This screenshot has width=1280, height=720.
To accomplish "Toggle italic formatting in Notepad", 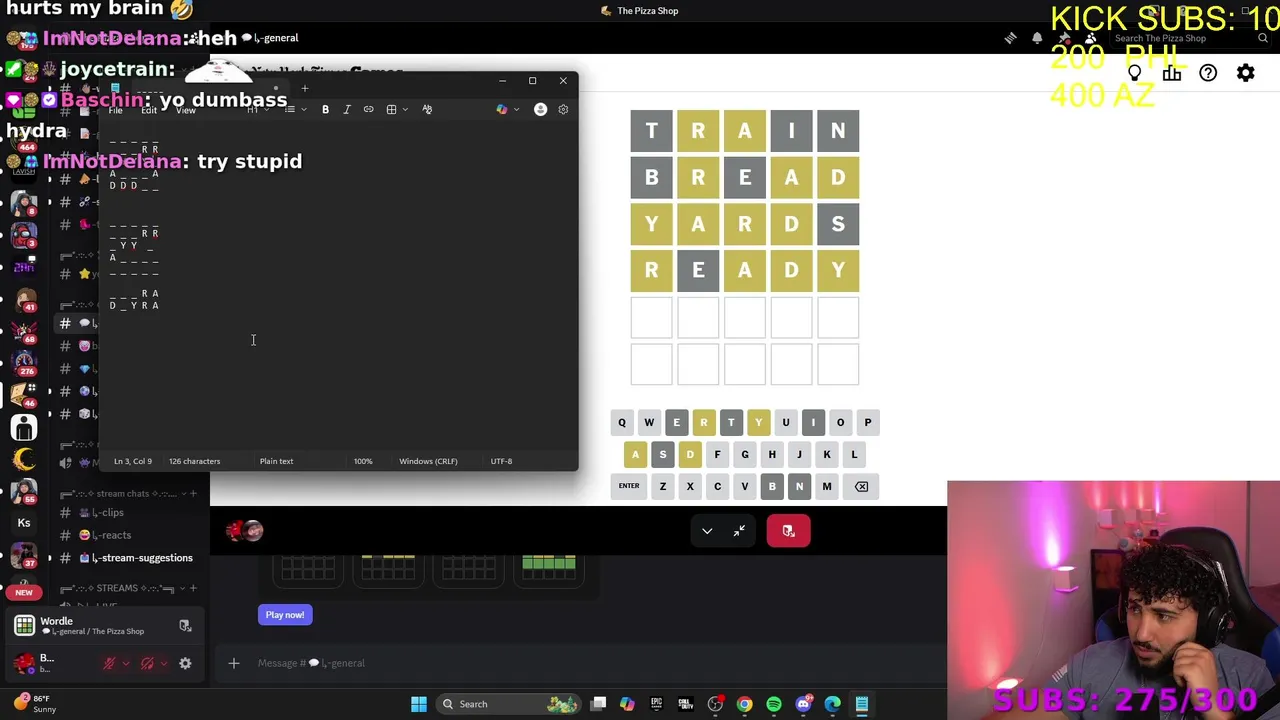I will click(x=347, y=109).
